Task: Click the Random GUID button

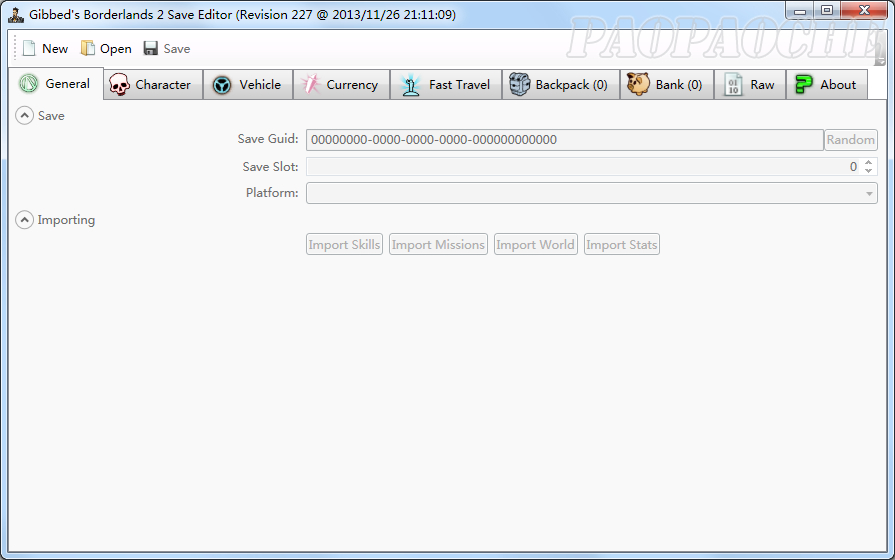Action: (x=850, y=140)
